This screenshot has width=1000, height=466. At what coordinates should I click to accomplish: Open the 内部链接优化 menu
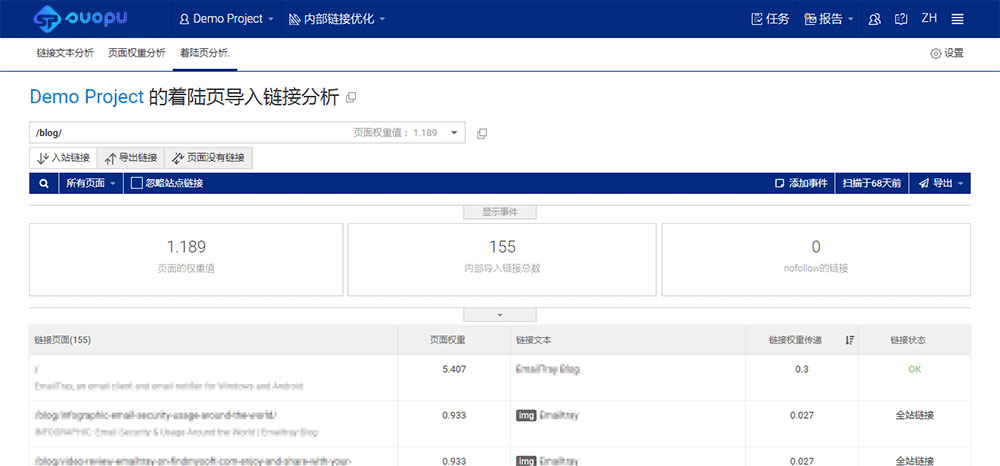[x=337, y=19]
